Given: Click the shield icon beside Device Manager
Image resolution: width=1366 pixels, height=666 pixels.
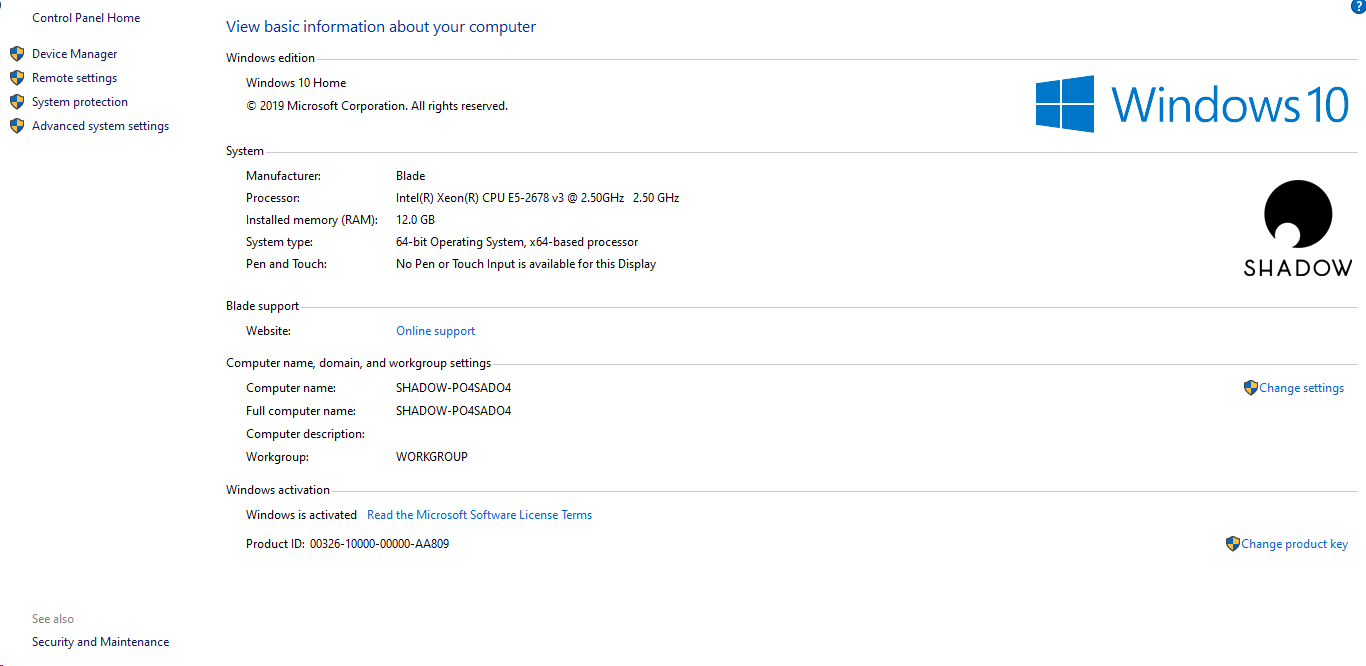Looking at the screenshot, I should click(x=16, y=54).
